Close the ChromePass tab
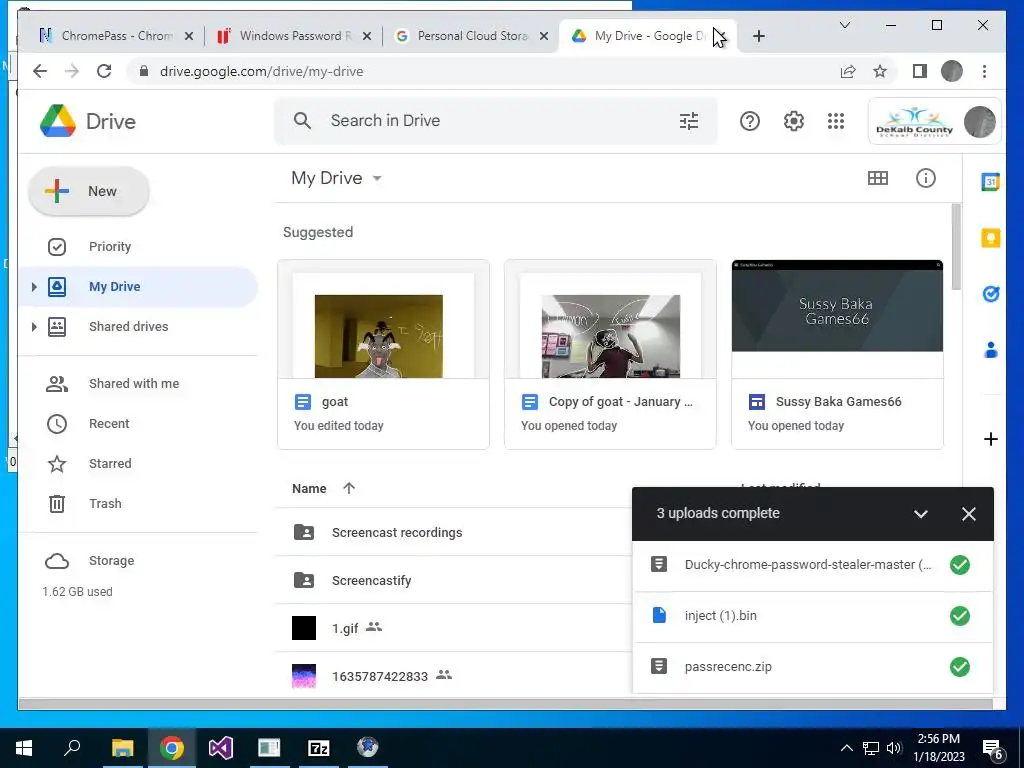The image size is (1024, 768). (189, 37)
